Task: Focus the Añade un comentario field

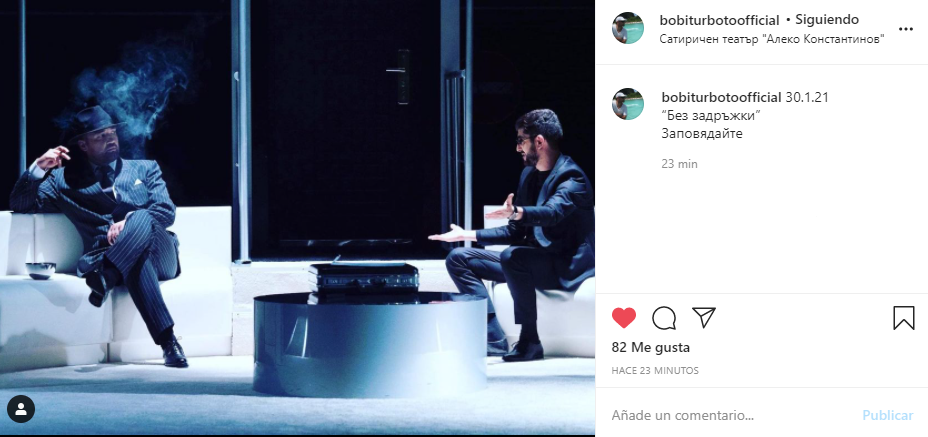Action: (x=732, y=415)
